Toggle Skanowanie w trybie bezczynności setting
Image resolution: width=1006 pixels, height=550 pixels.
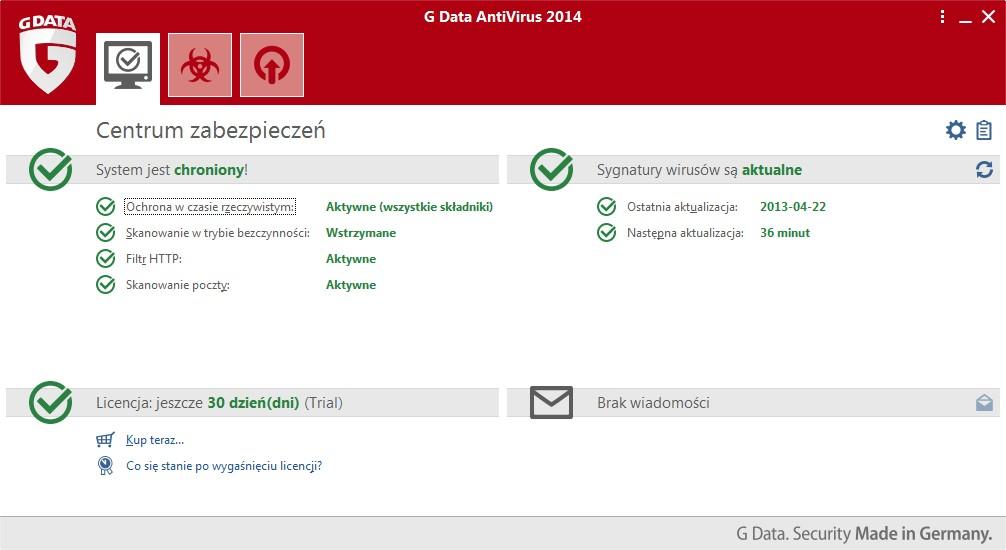[x=217, y=233]
